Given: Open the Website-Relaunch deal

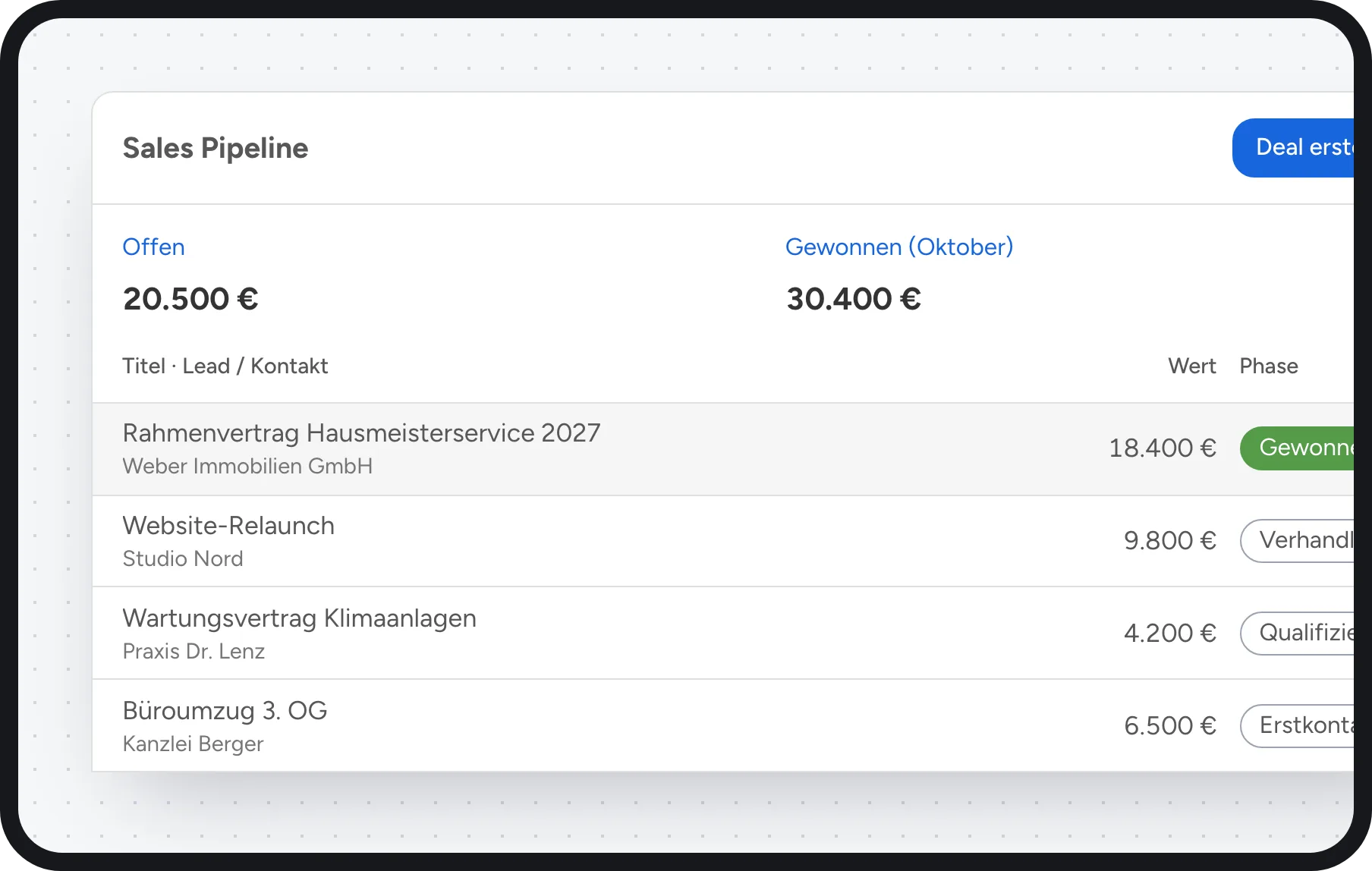Looking at the screenshot, I should (x=228, y=526).
